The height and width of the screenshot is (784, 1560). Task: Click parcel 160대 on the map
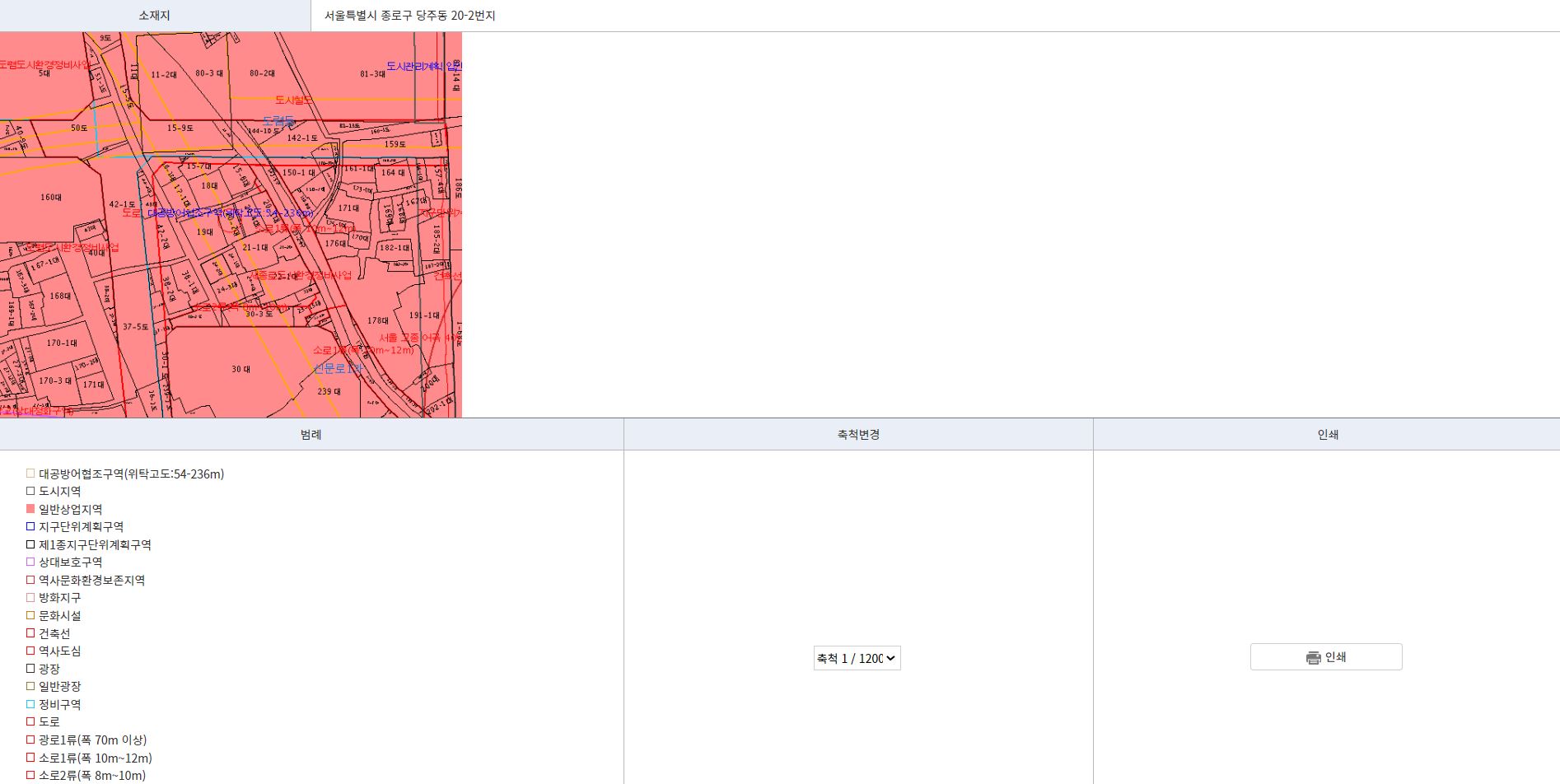click(x=51, y=198)
